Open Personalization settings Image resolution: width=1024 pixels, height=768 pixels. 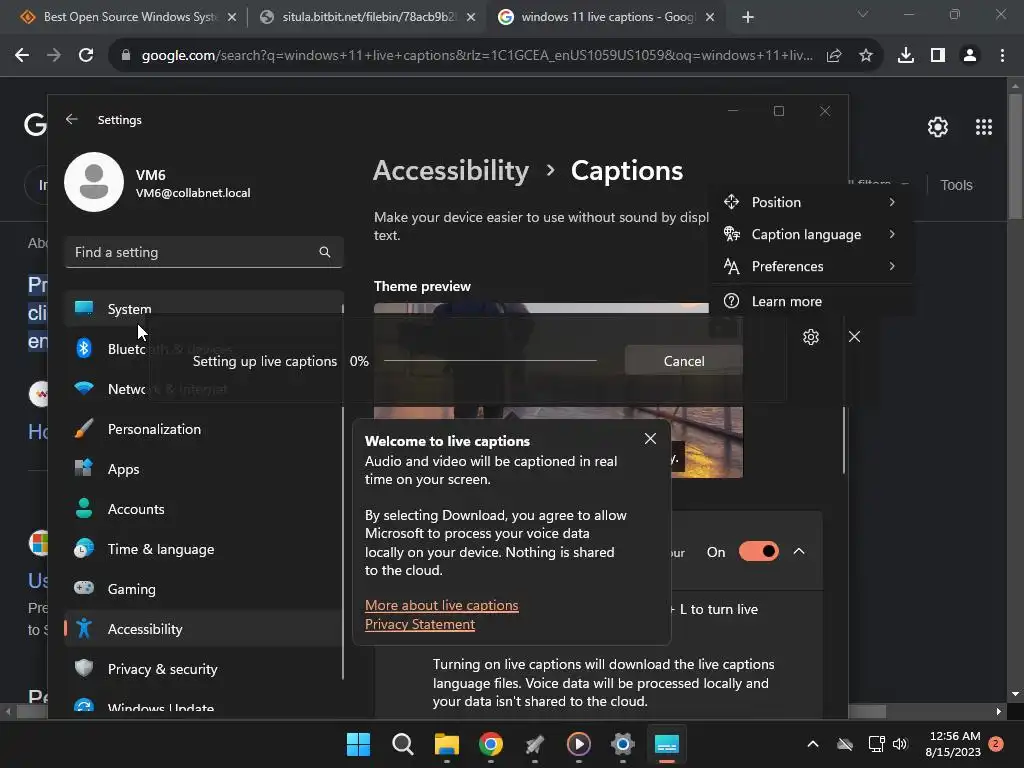(x=204, y=429)
